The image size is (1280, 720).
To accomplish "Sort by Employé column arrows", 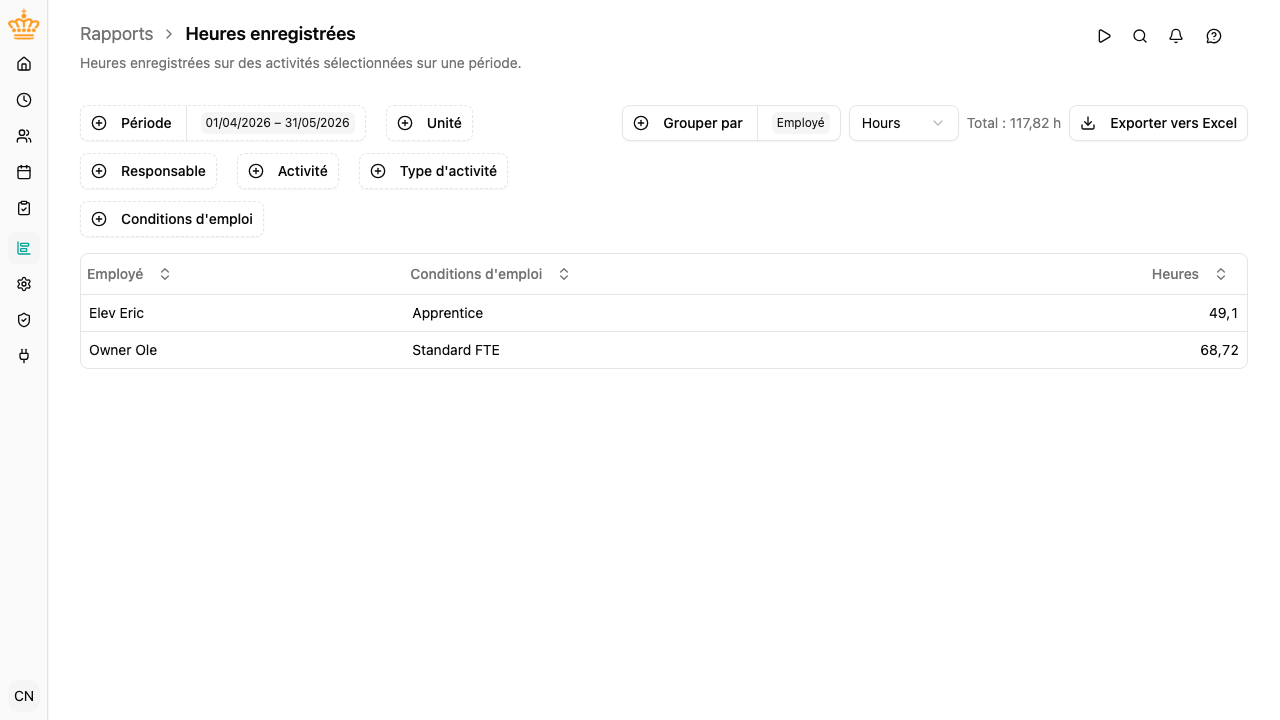I will point(165,274).
